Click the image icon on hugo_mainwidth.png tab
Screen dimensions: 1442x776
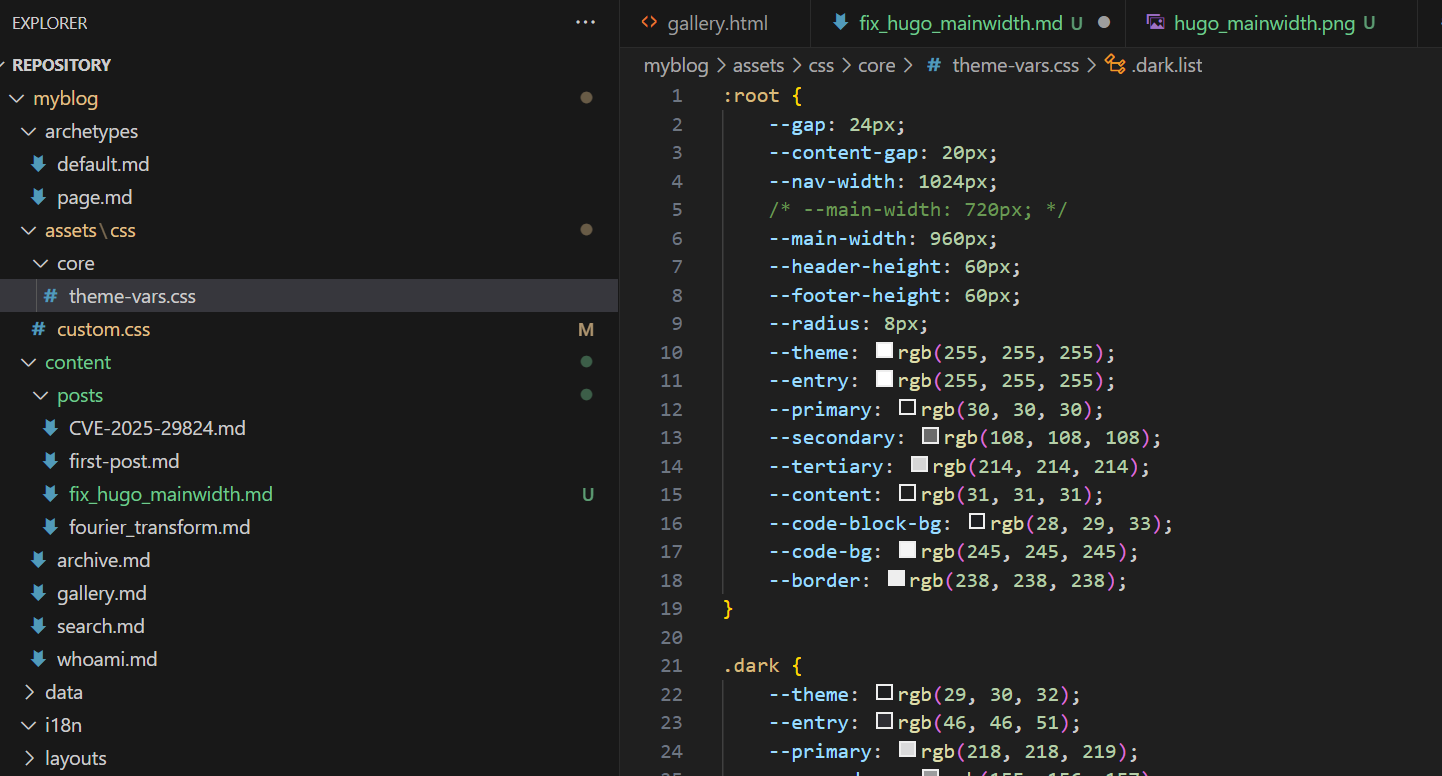1155,22
